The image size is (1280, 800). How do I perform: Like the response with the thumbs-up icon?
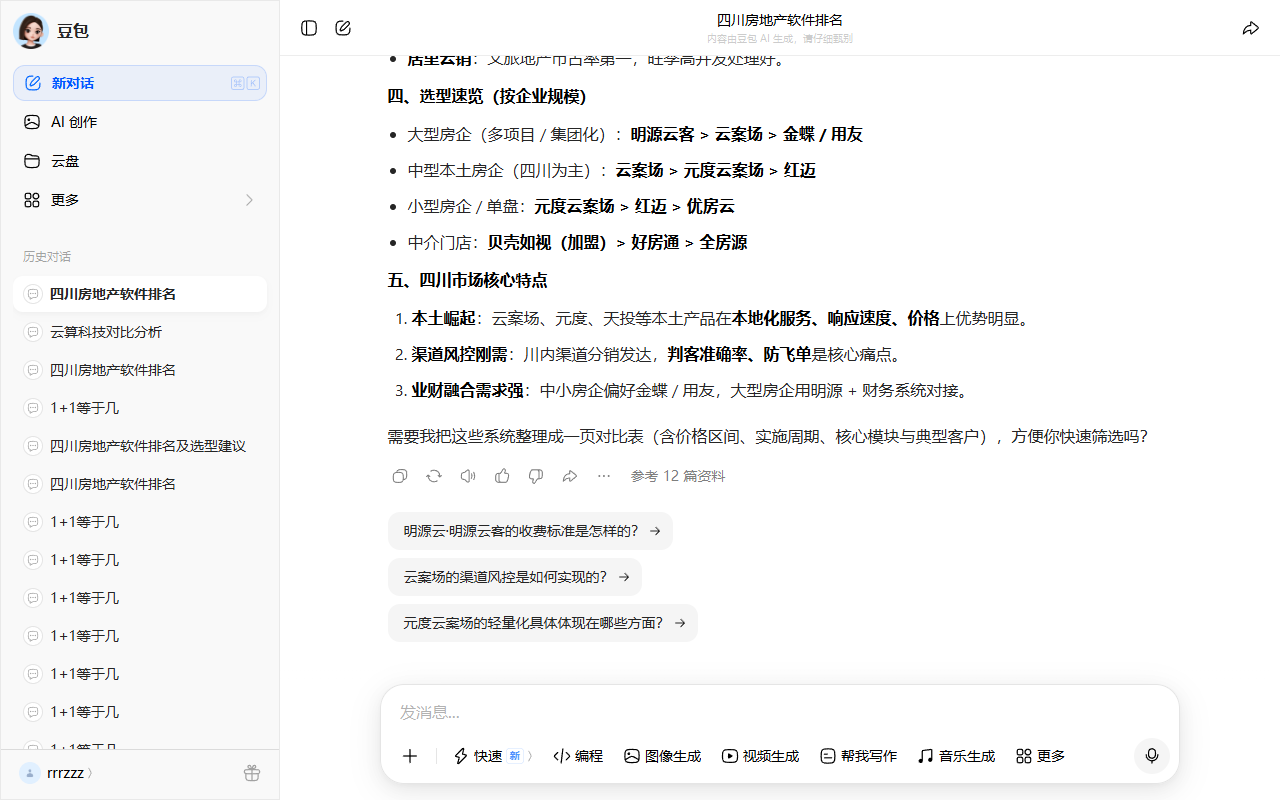502,476
